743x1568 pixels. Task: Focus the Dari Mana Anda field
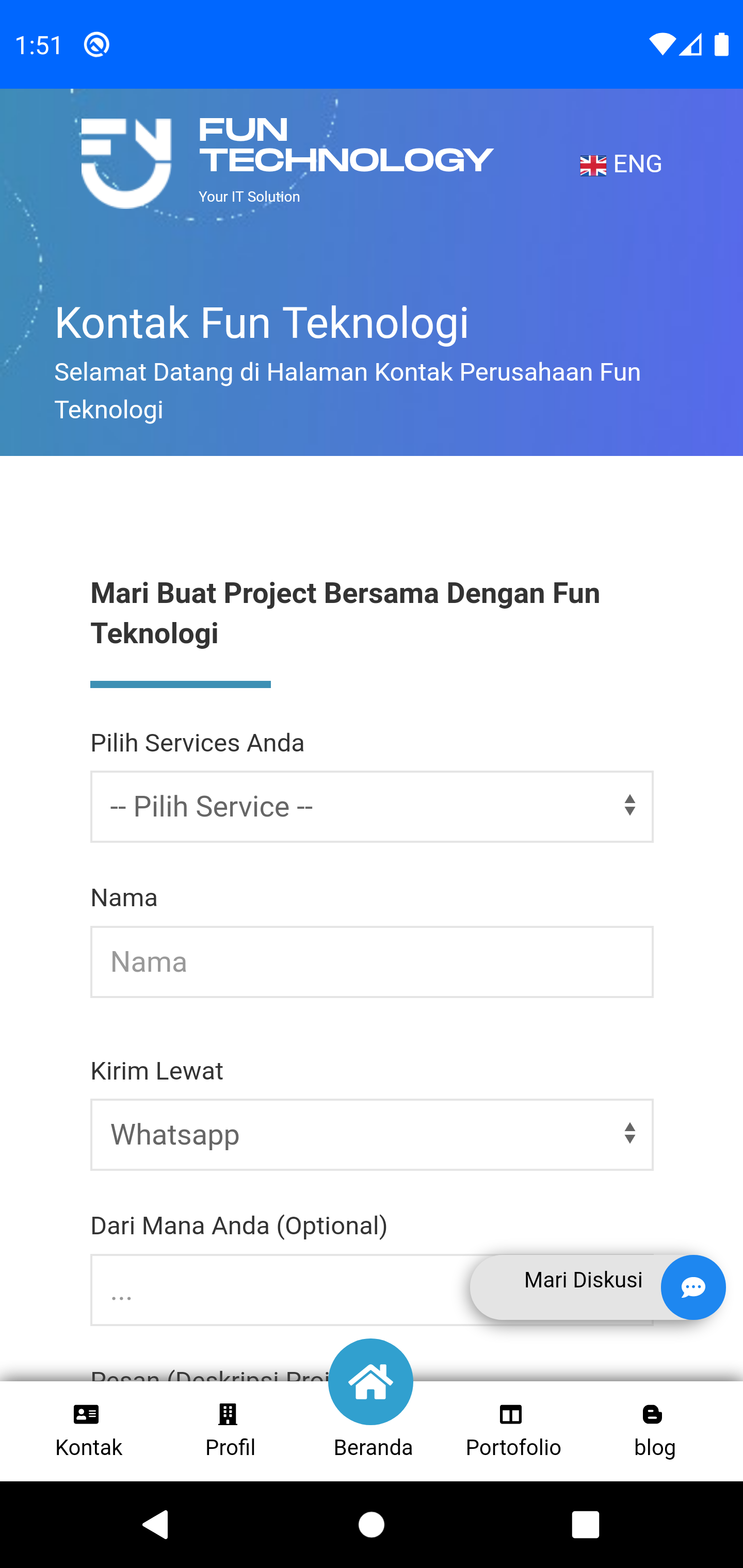[274, 1291]
